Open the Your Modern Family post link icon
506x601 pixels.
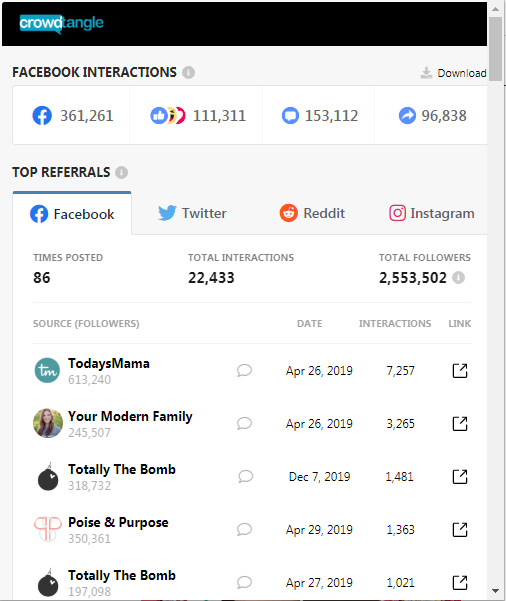click(460, 424)
